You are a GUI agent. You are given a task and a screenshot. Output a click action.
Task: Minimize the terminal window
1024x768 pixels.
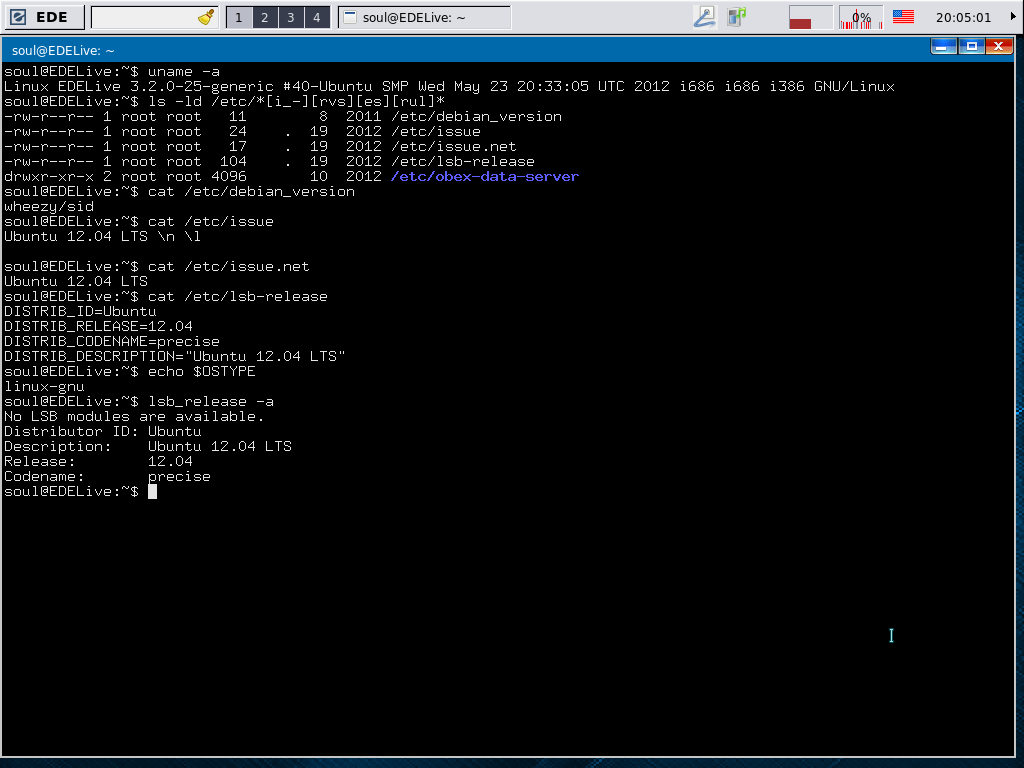(943, 46)
